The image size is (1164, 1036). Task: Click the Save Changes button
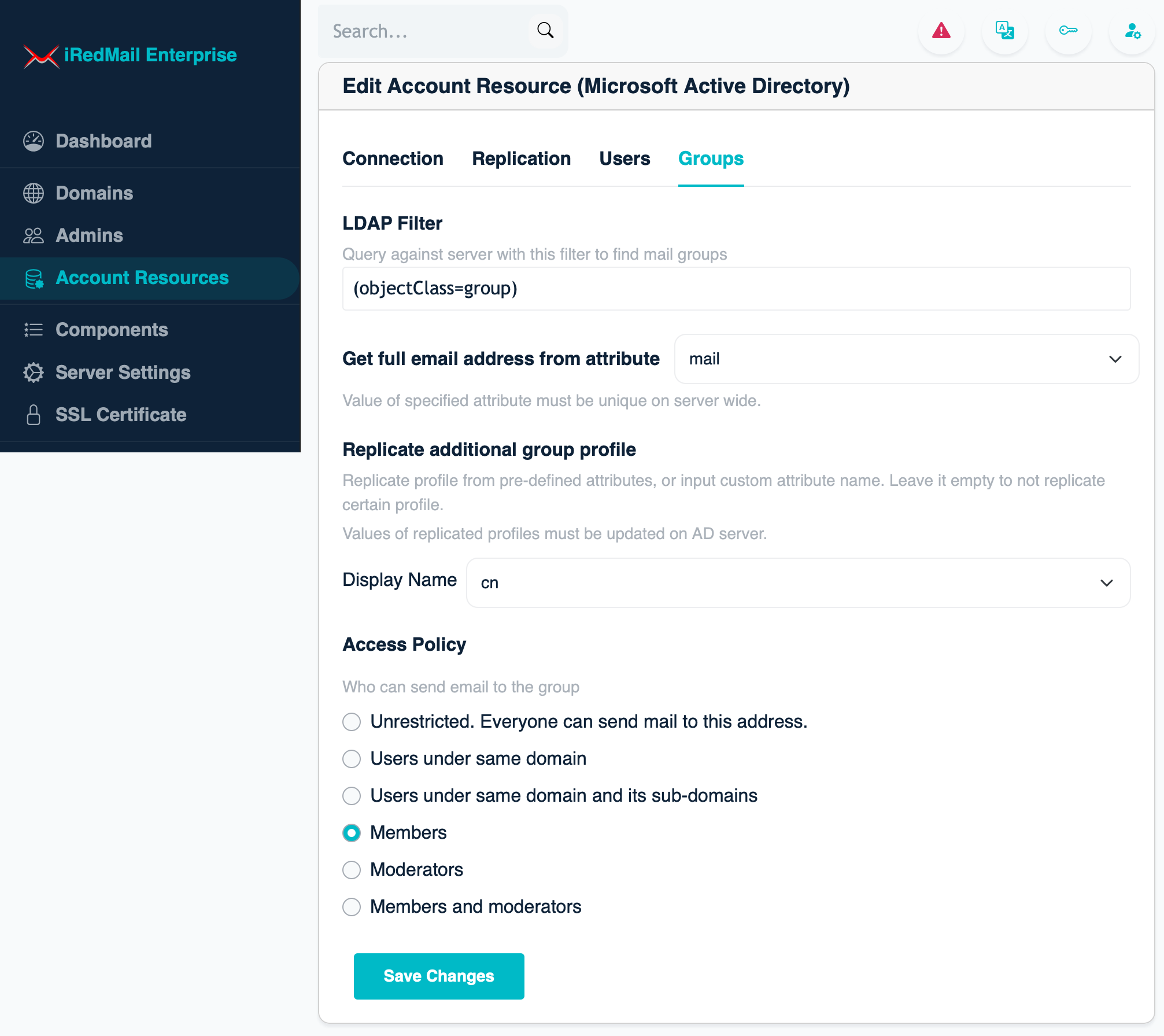(x=439, y=976)
